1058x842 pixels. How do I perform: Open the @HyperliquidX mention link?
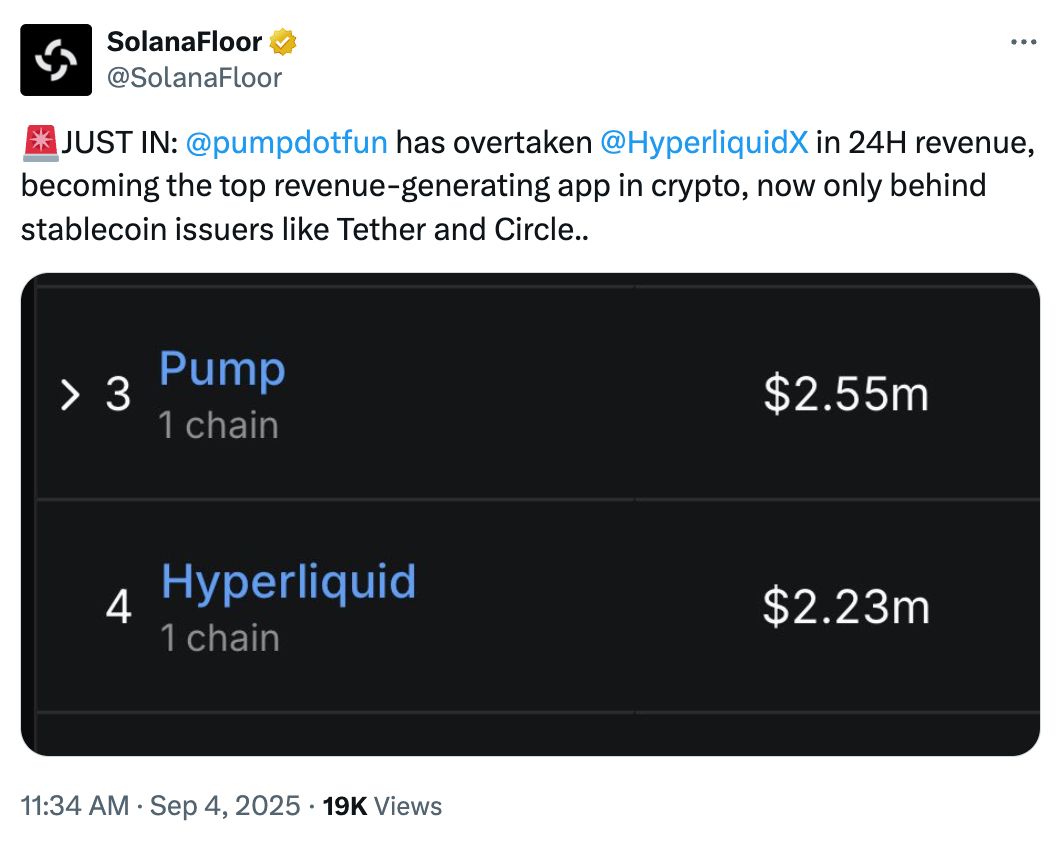704,143
